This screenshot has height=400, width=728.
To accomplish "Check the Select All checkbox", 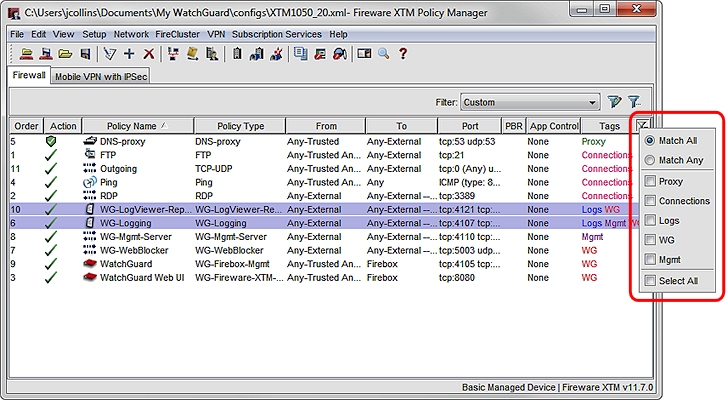I will click(650, 280).
